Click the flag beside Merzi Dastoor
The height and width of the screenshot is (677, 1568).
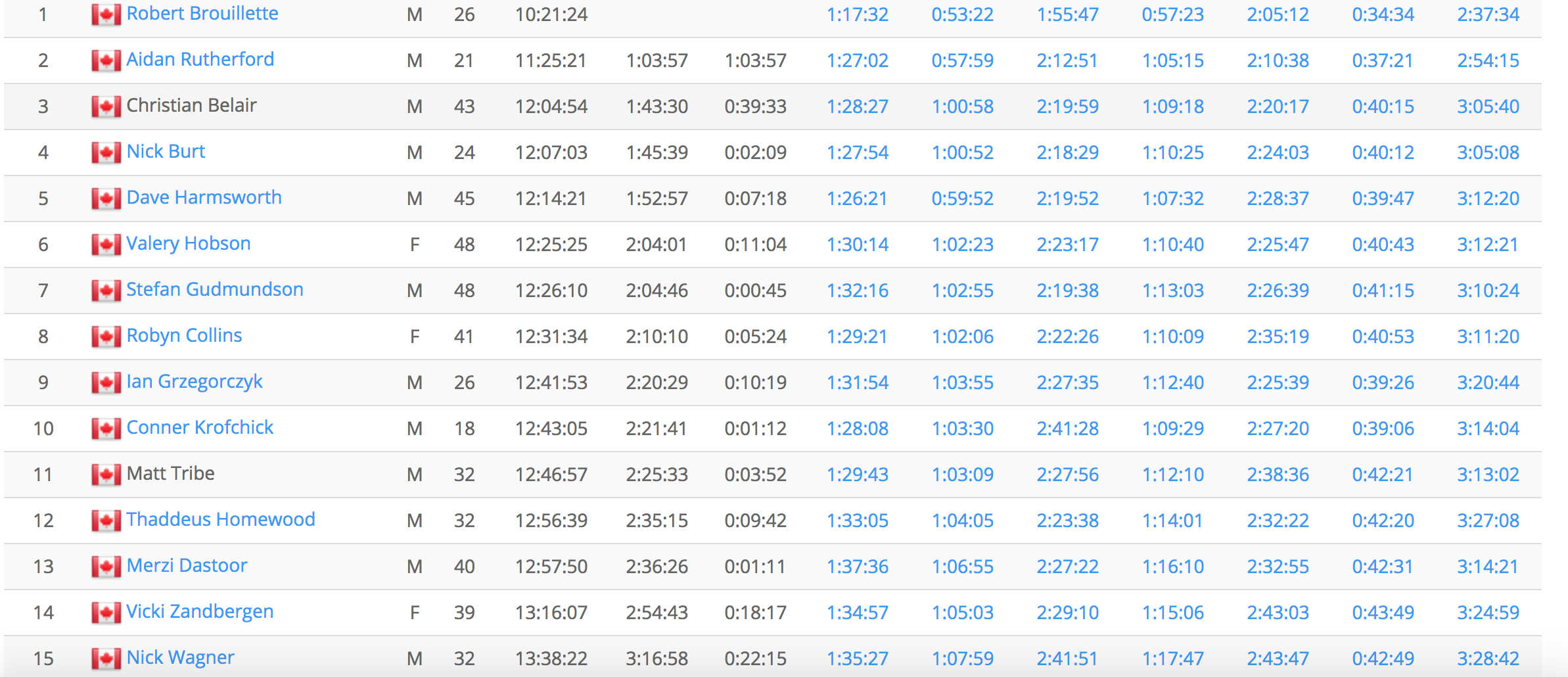106,567
